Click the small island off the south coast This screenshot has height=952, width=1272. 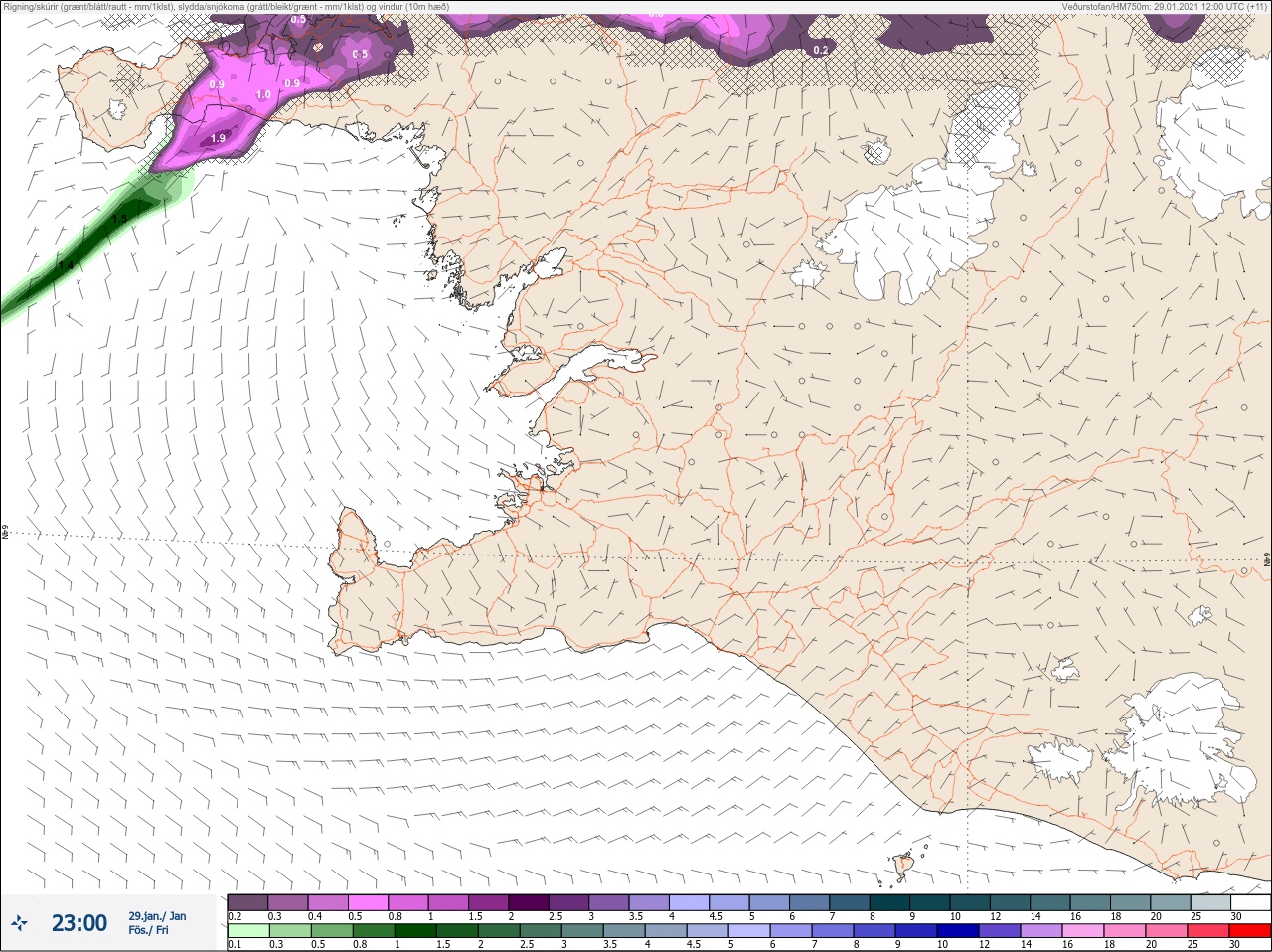pyautogui.click(x=905, y=866)
